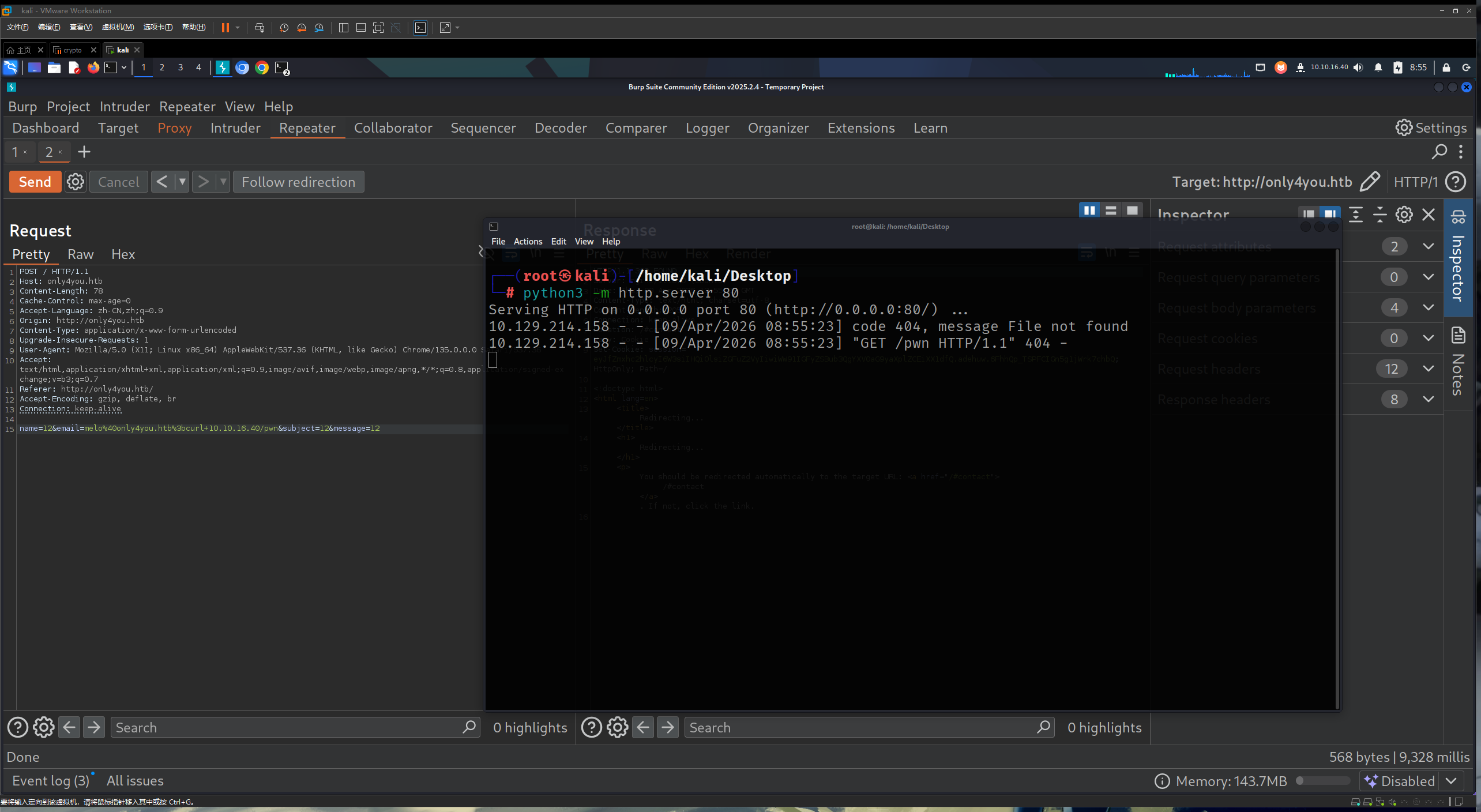This screenshot has height=812, width=1481.
Task: Click the Repeater search magnifier icon
Action: click(1439, 152)
